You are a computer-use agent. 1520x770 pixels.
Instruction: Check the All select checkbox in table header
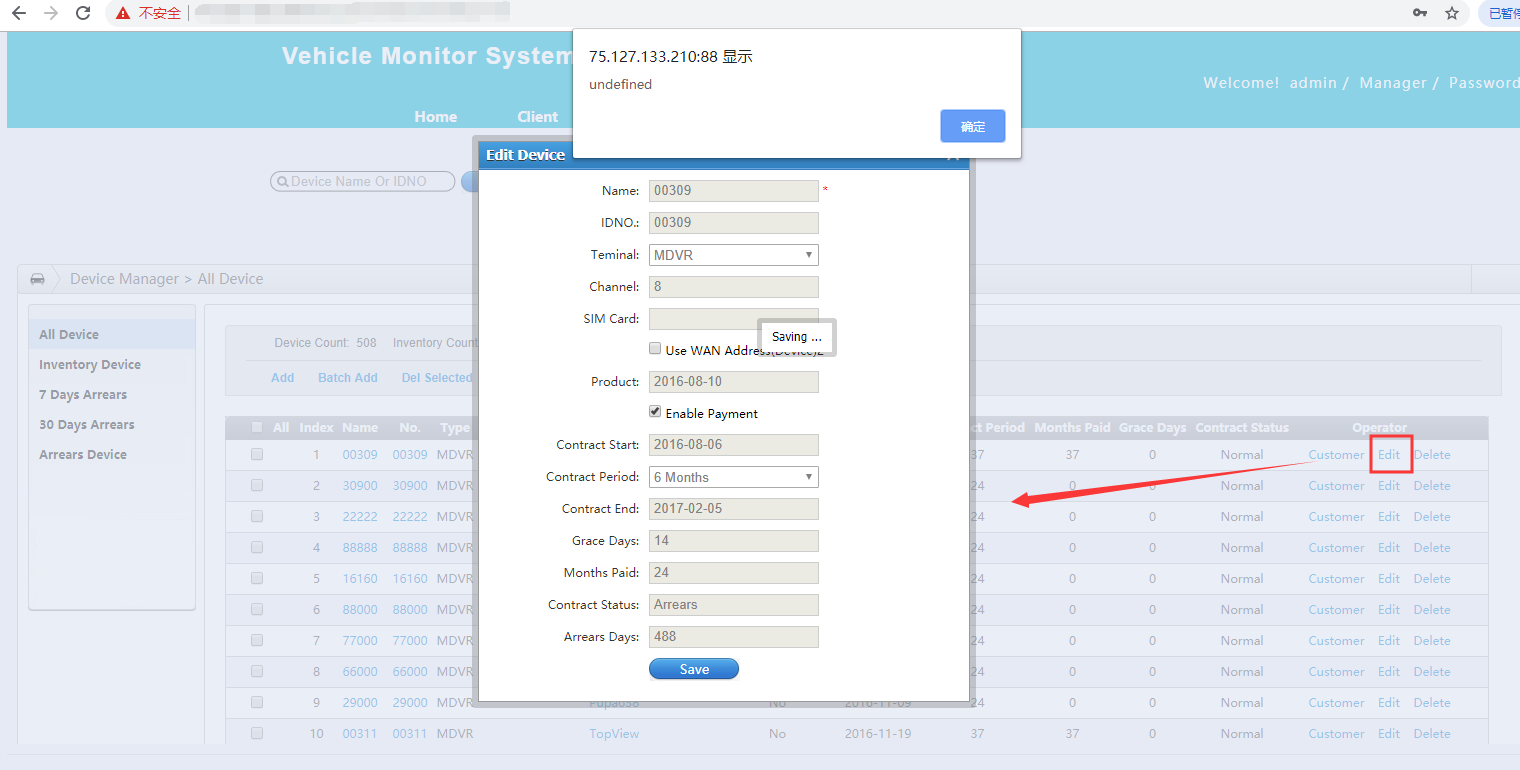(257, 427)
